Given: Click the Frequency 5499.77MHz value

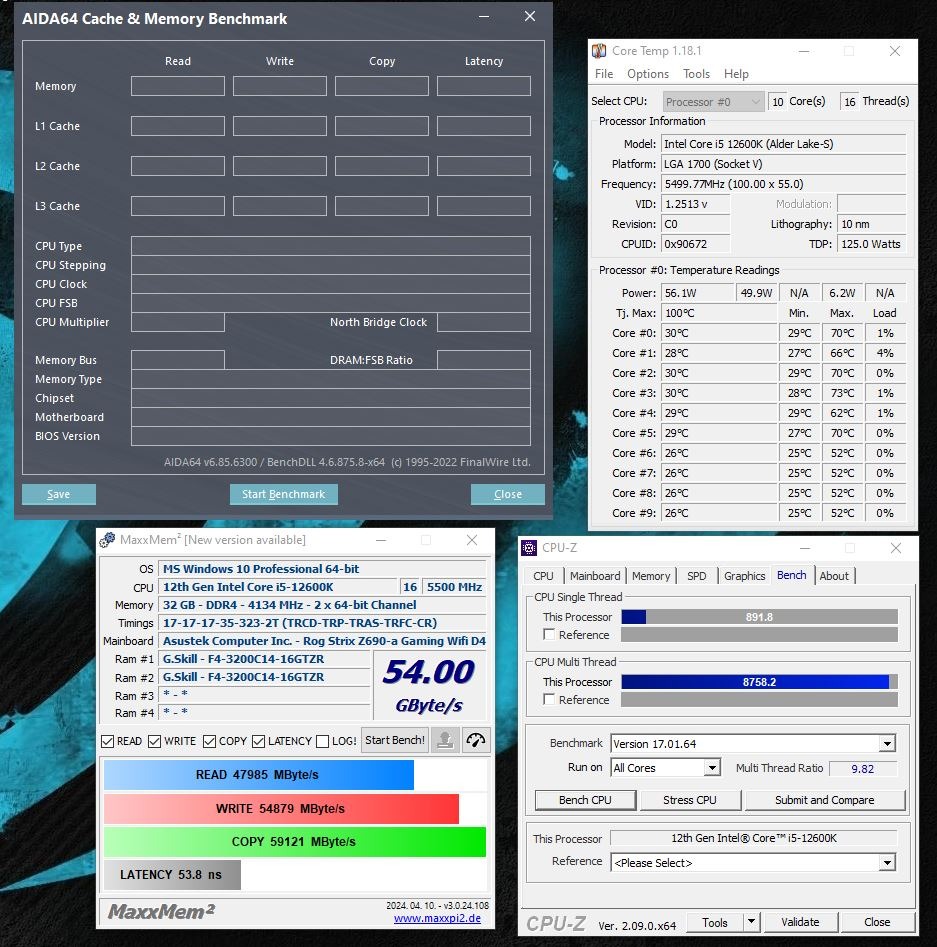Looking at the screenshot, I should pyautogui.click(x=784, y=184).
